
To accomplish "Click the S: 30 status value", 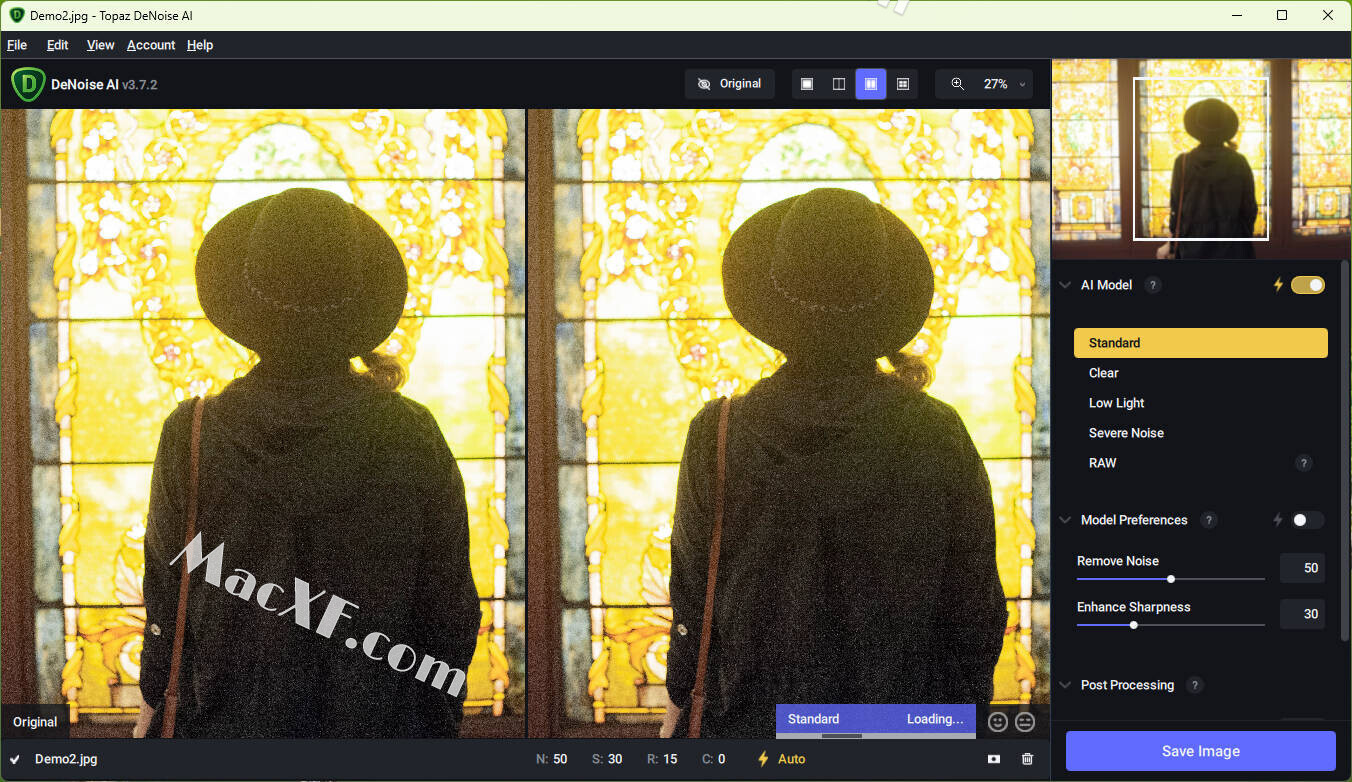I will (607, 759).
